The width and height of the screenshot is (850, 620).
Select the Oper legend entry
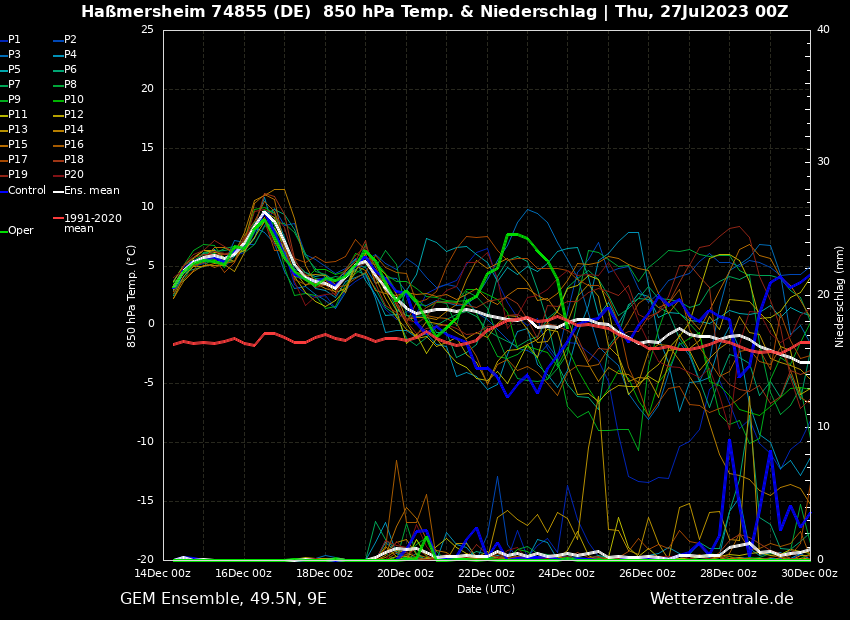tap(20, 231)
